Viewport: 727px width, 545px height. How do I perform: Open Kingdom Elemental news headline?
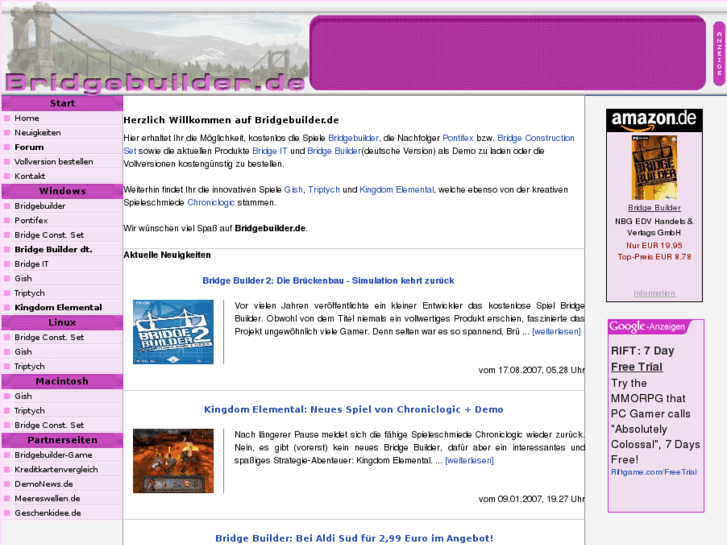coord(354,410)
